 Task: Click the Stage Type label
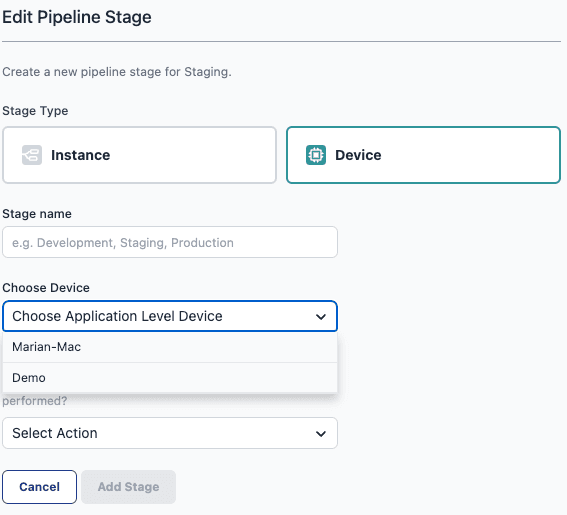coord(35,111)
